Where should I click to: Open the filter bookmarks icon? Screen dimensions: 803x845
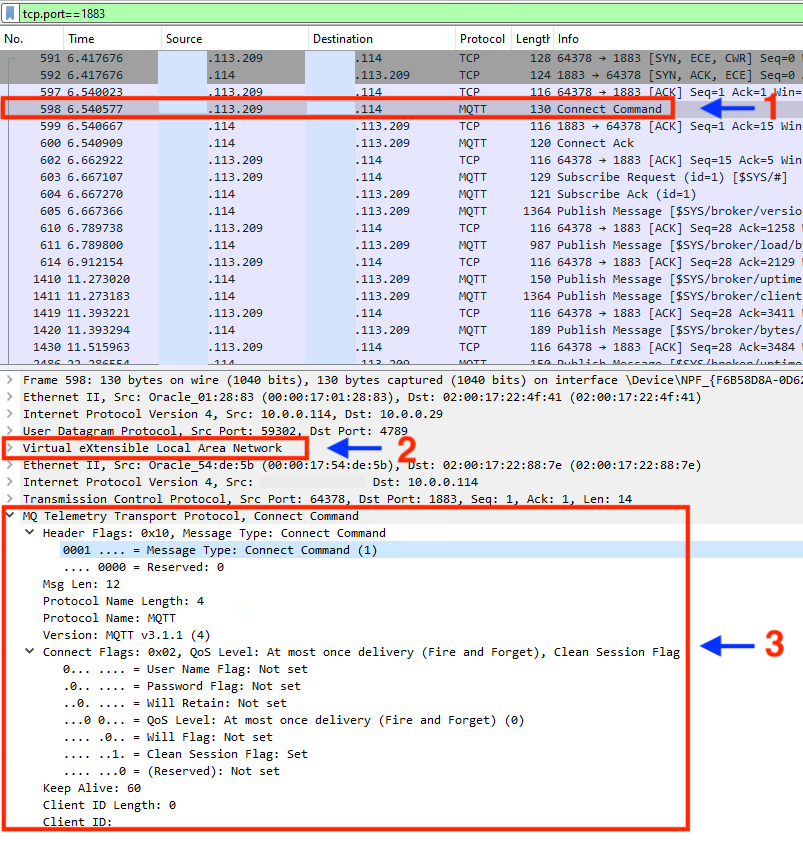click(x=10, y=13)
